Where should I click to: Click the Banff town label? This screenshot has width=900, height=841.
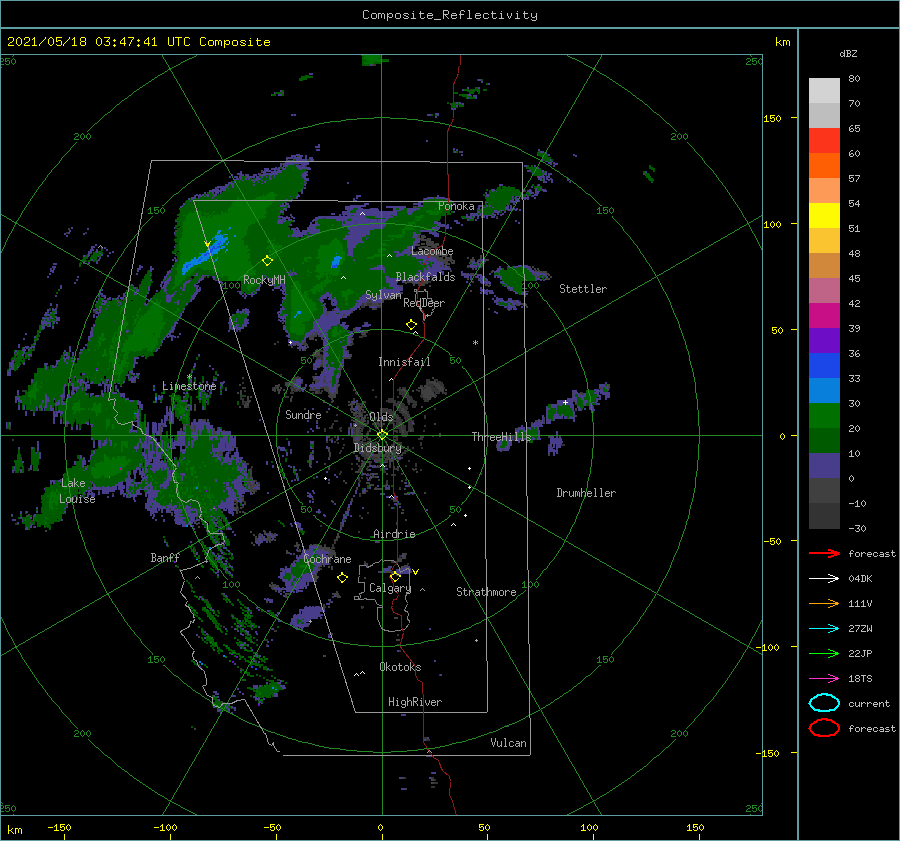(x=165, y=557)
